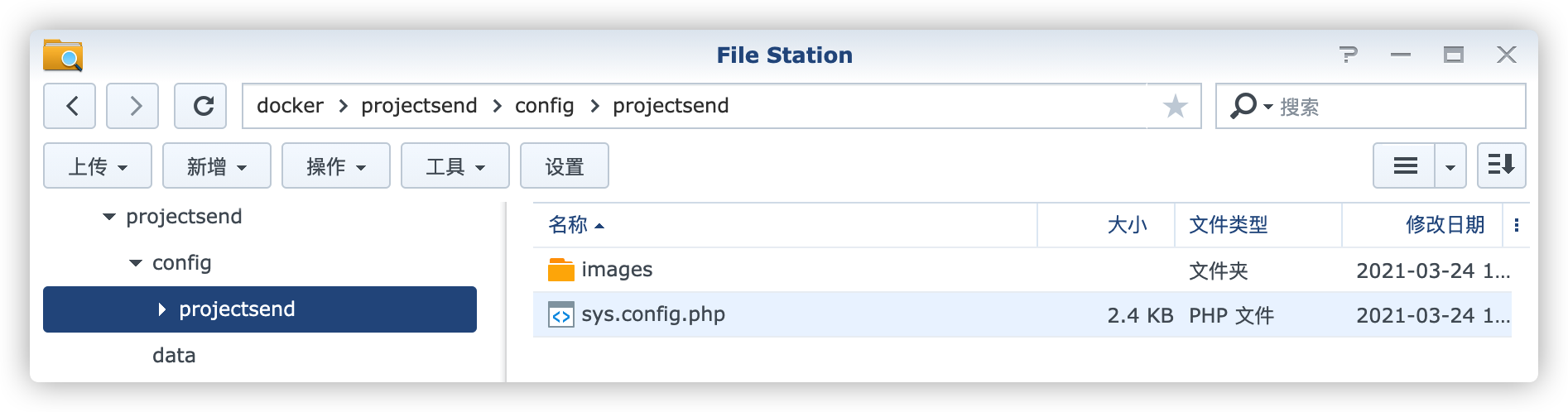Click the back navigation arrow

point(70,106)
